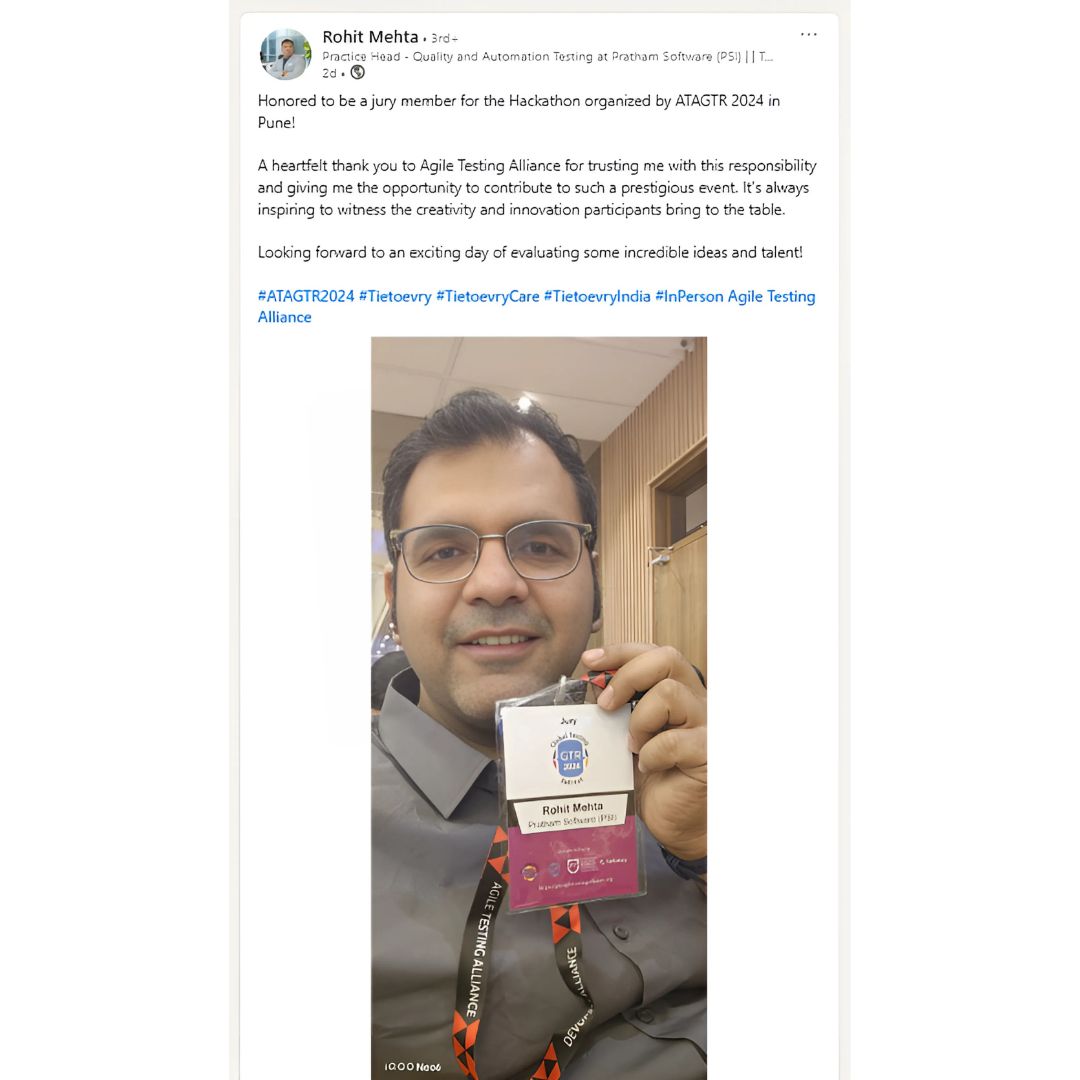Viewport: 1080px width, 1080px height.
Task: Click the Rohit Mehta name on the badge
Action: [572, 808]
